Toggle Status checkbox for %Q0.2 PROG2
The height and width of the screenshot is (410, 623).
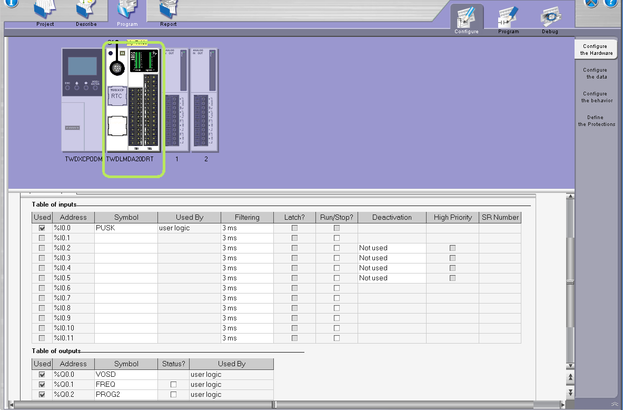click(173, 395)
